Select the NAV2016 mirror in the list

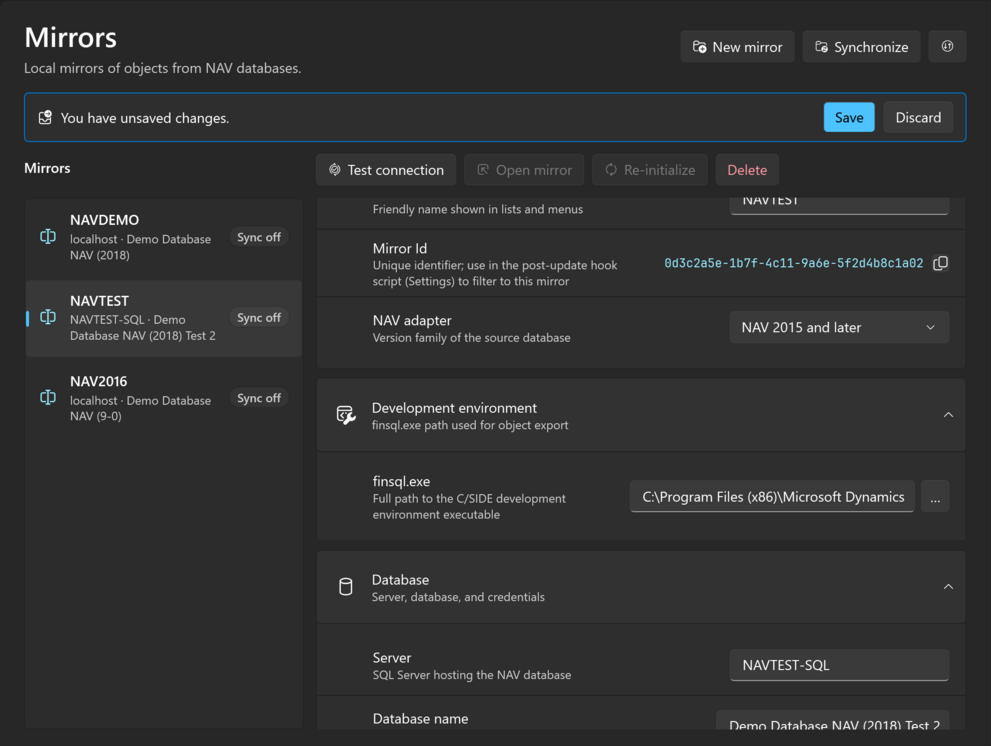164,398
